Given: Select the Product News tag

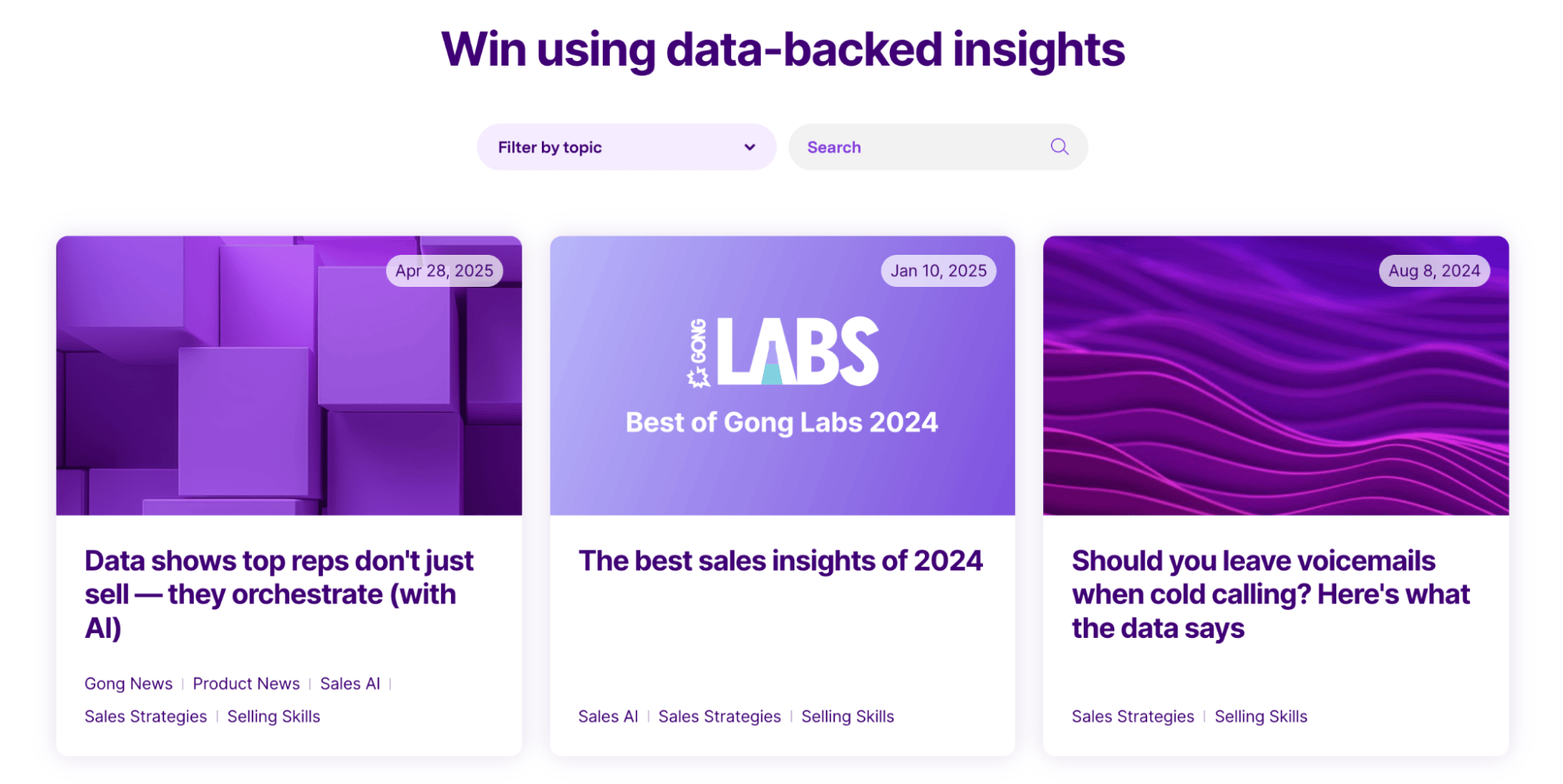Looking at the screenshot, I should (x=246, y=684).
